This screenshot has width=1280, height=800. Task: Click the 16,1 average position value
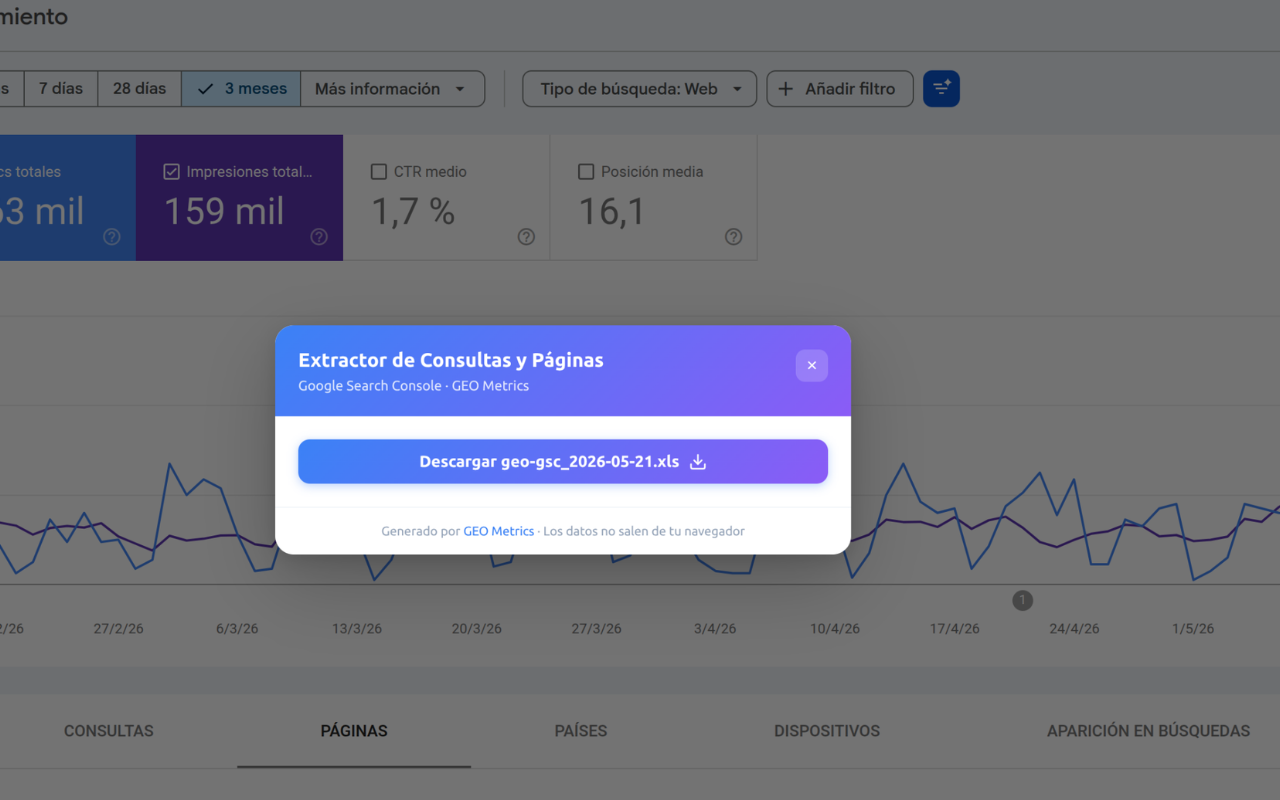[612, 212]
